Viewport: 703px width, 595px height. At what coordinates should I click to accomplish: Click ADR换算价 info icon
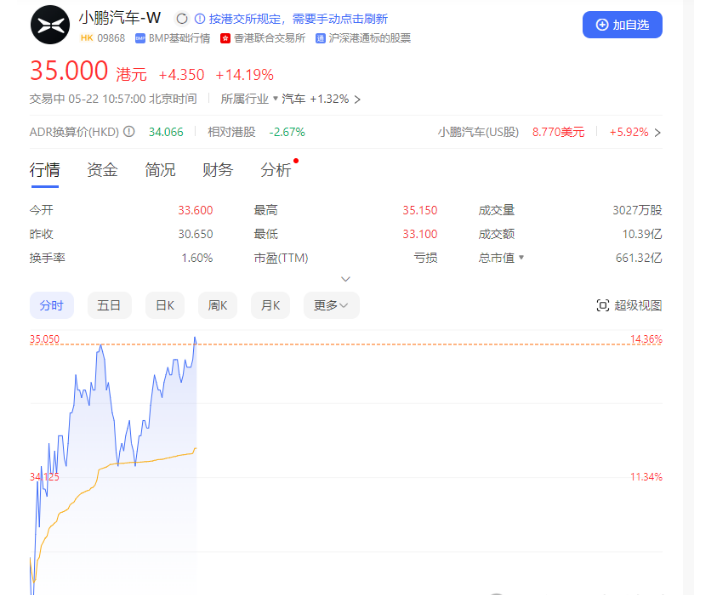click(x=129, y=132)
